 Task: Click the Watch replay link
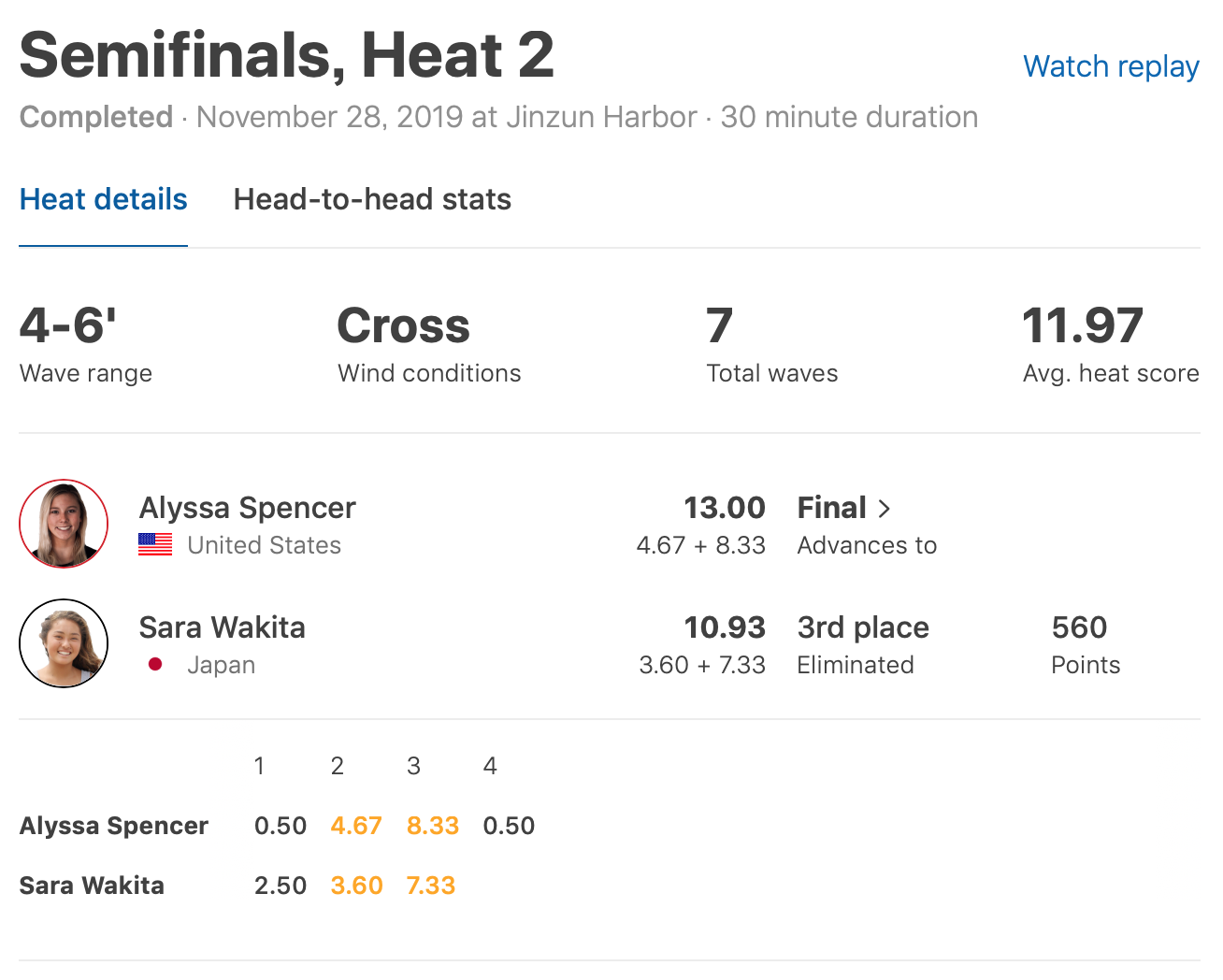(1111, 66)
